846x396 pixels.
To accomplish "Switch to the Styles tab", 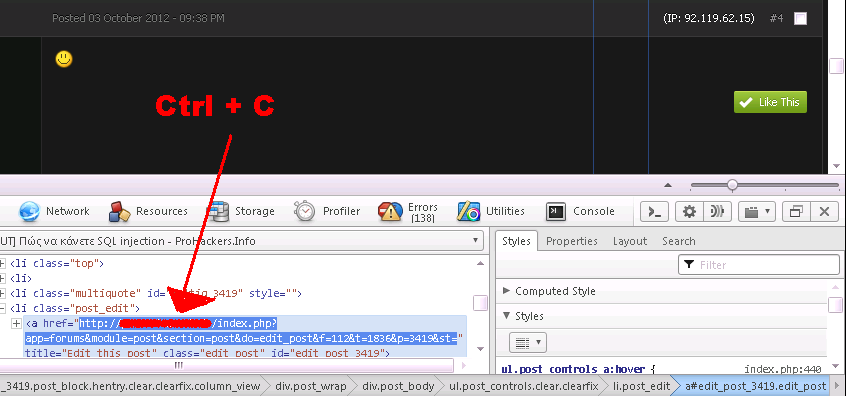I will click(x=516, y=241).
